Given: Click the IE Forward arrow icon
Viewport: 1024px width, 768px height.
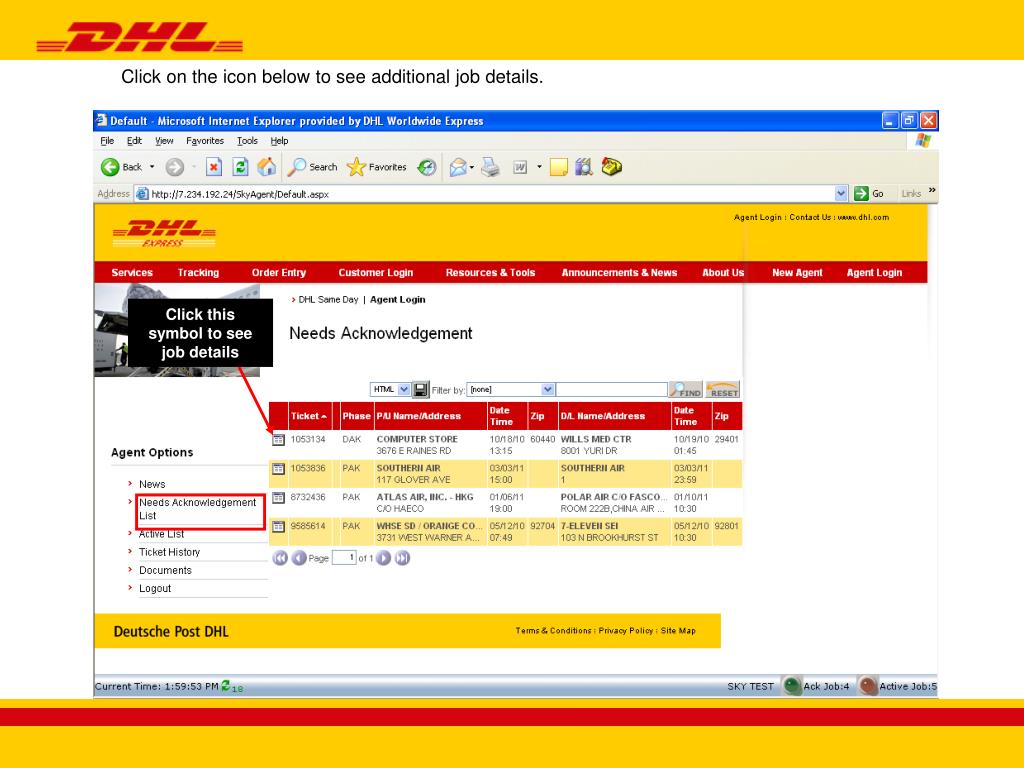Looking at the screenshot, I should (174, 167).
